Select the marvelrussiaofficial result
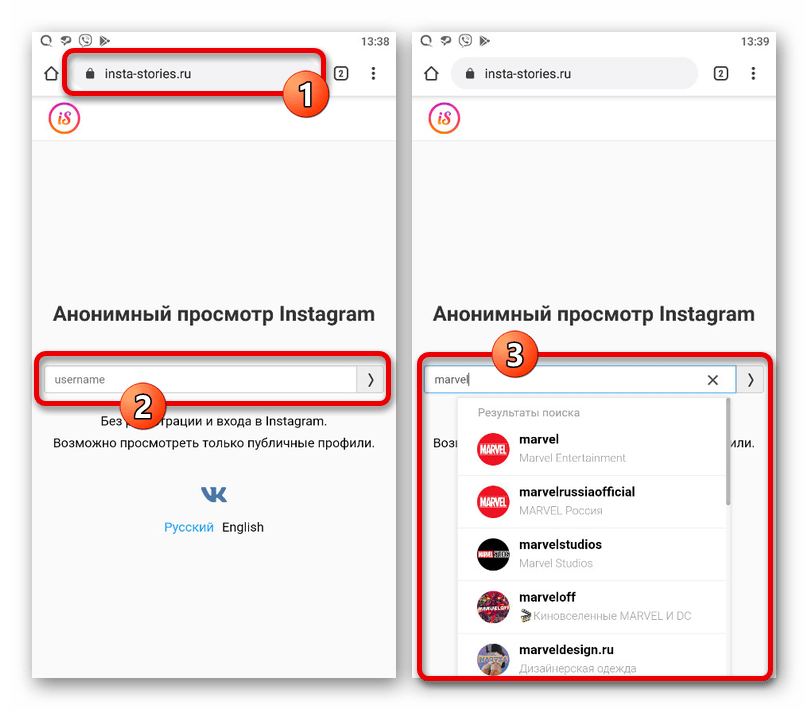 (592, 501)
